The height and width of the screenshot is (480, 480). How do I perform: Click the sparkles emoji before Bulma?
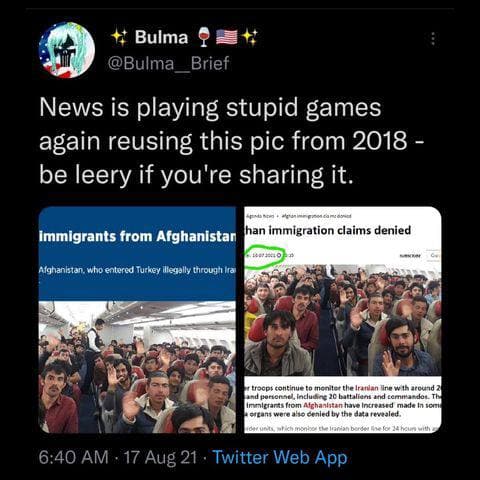(x=119, y=37)
